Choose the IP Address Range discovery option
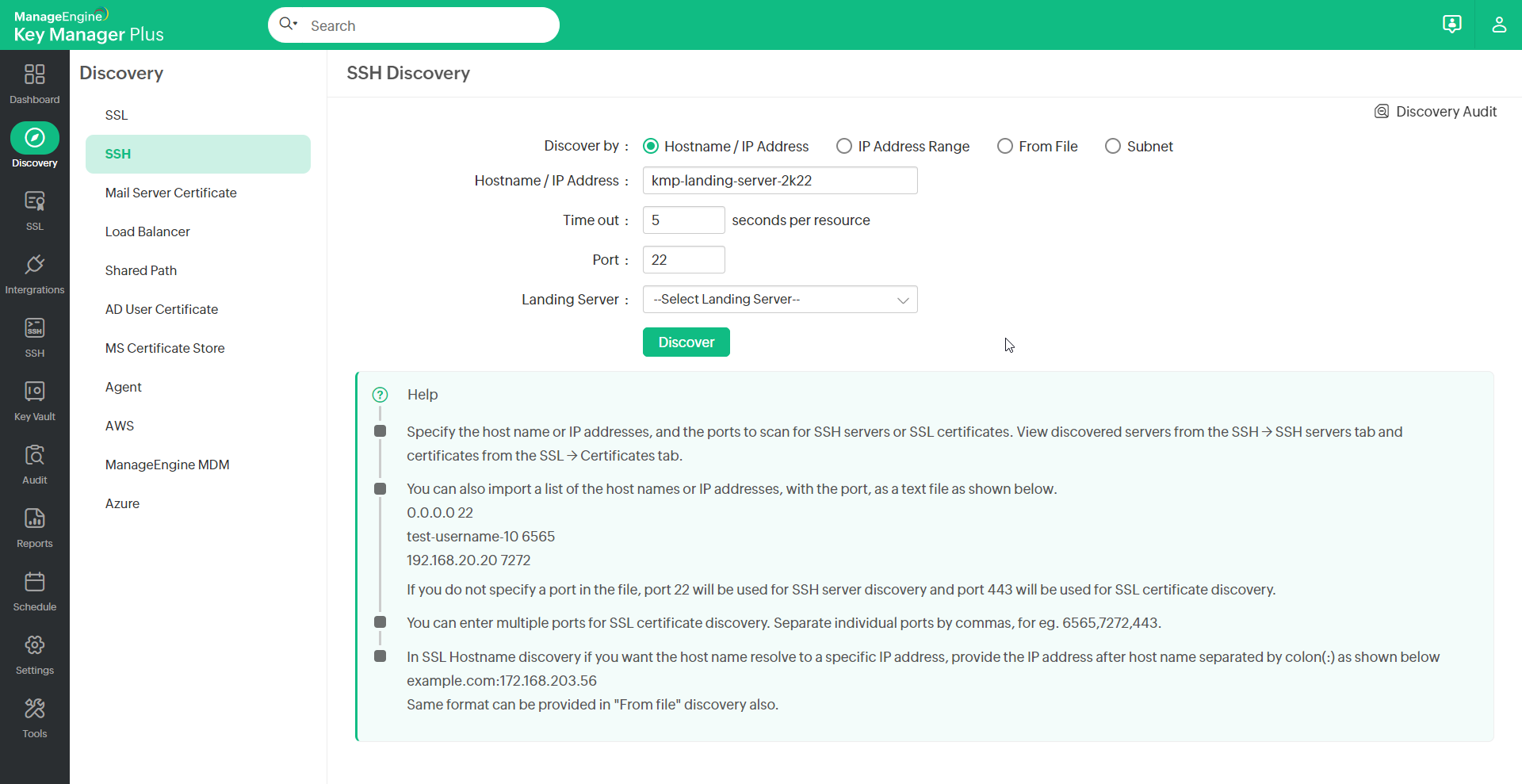This screenshot has width=1522, height=784. (x=844, y=146)
